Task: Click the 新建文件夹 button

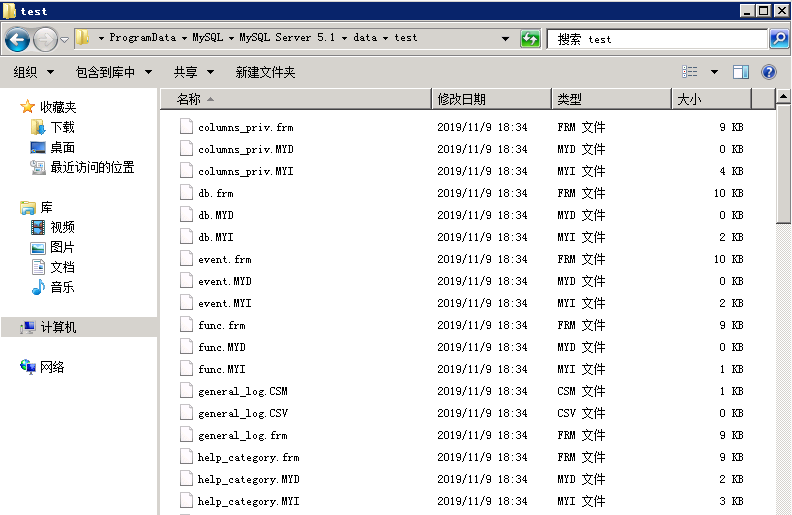Action: click(265, 72)
